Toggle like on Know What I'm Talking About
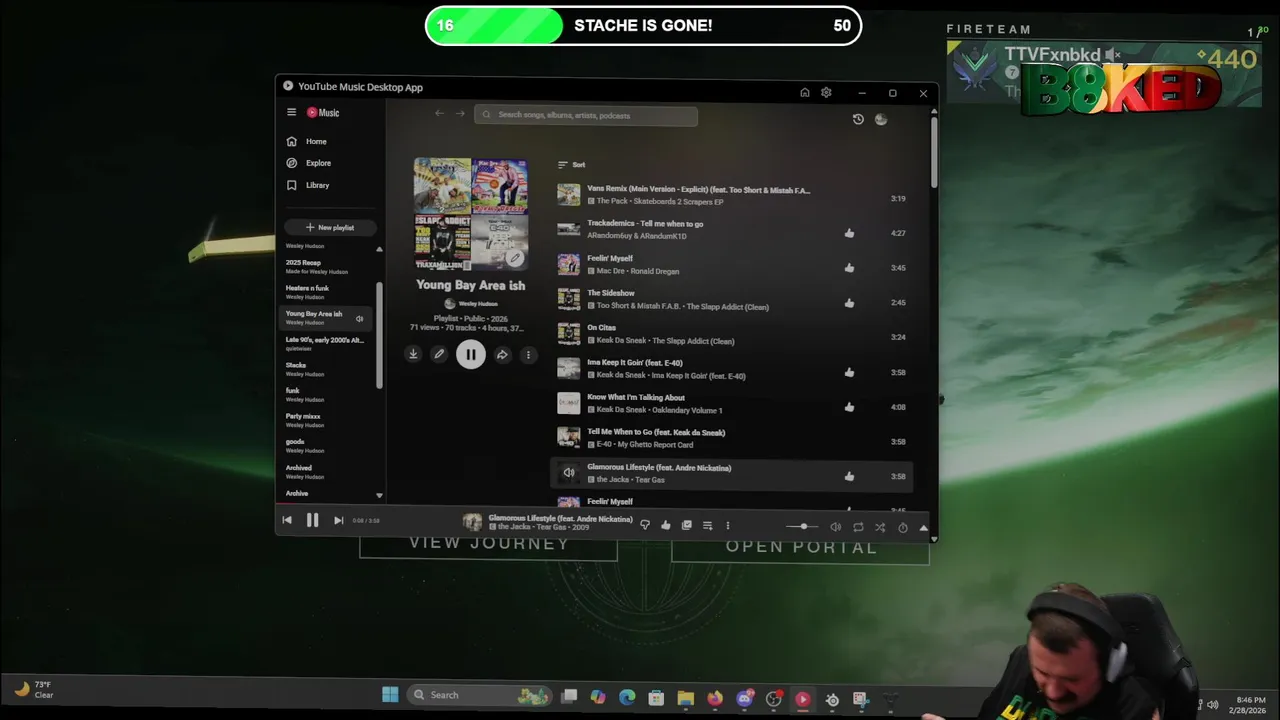Viewport: 1280px width, 720px height. (849, 407)
